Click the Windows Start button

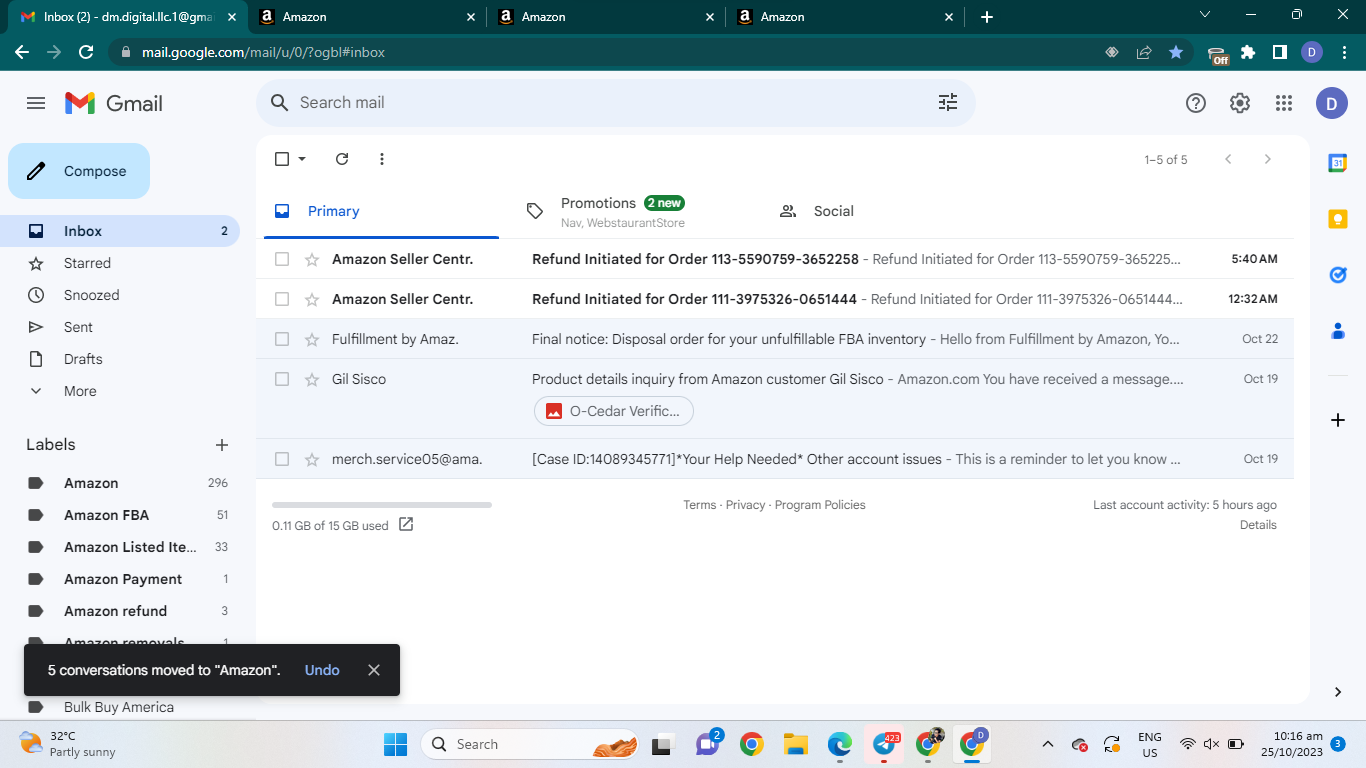tap(396, 744)
